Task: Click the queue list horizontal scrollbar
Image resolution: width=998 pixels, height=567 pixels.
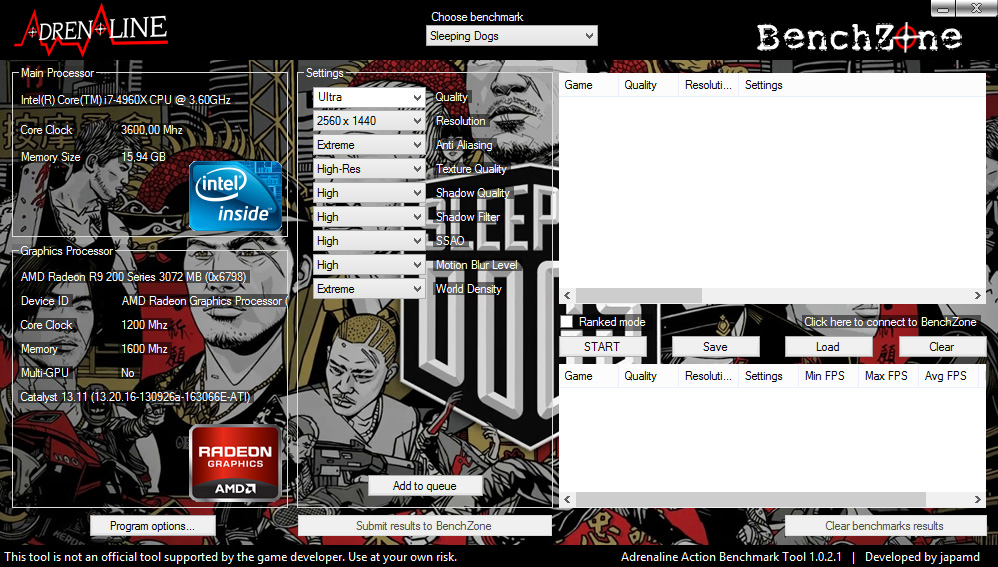Action: (770, 295)
